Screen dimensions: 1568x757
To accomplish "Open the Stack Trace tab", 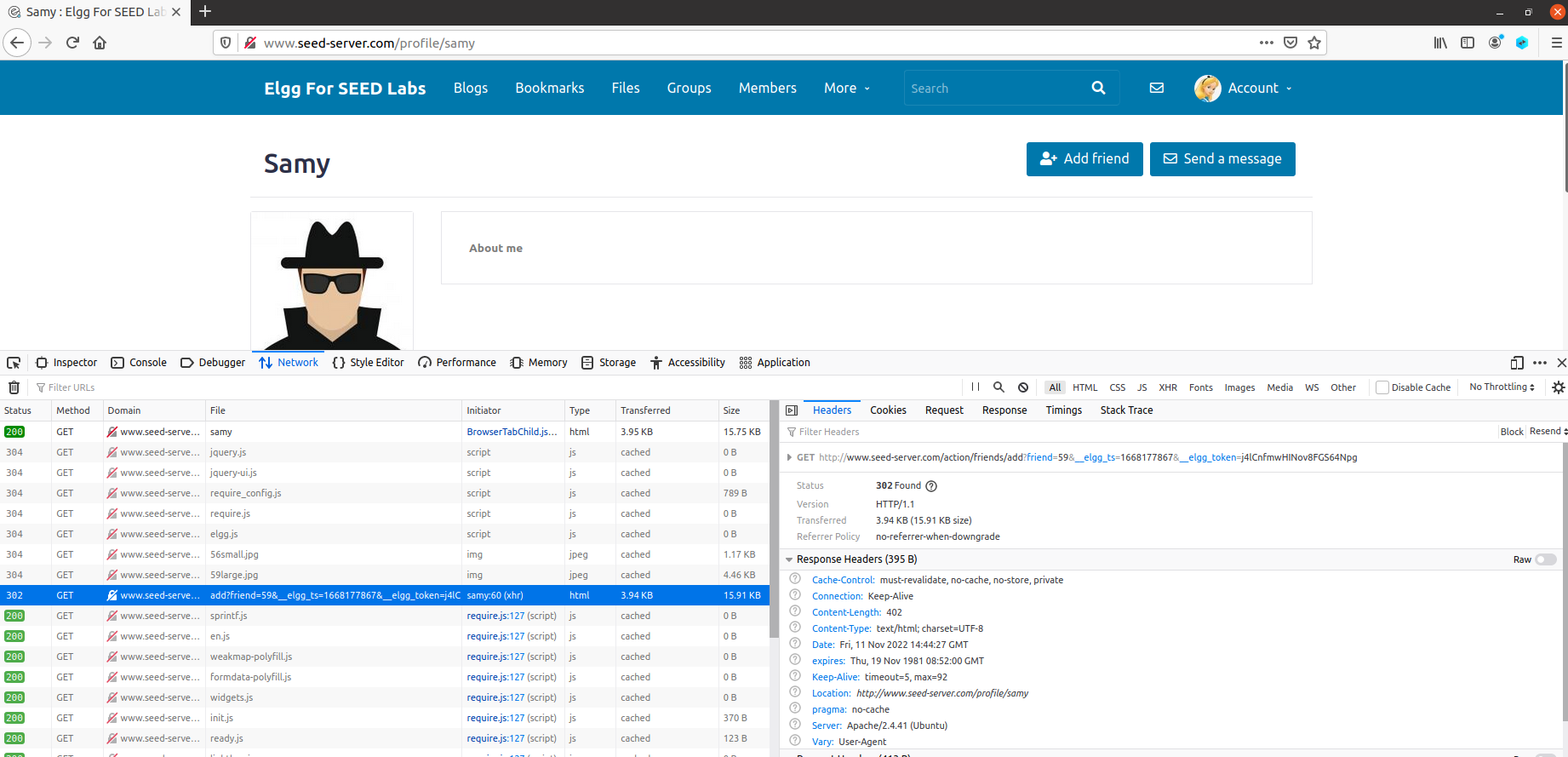I will pos(1126,410).
